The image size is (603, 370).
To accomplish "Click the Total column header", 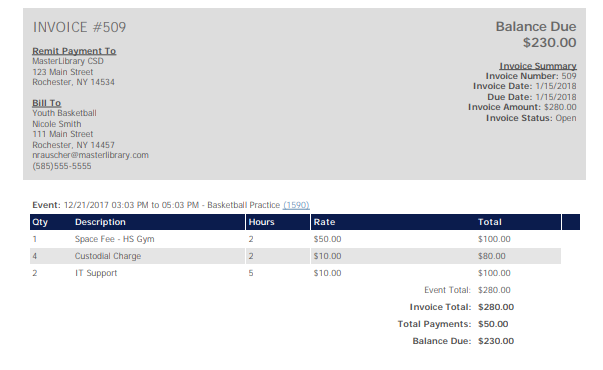I will (x=490, y=222).
